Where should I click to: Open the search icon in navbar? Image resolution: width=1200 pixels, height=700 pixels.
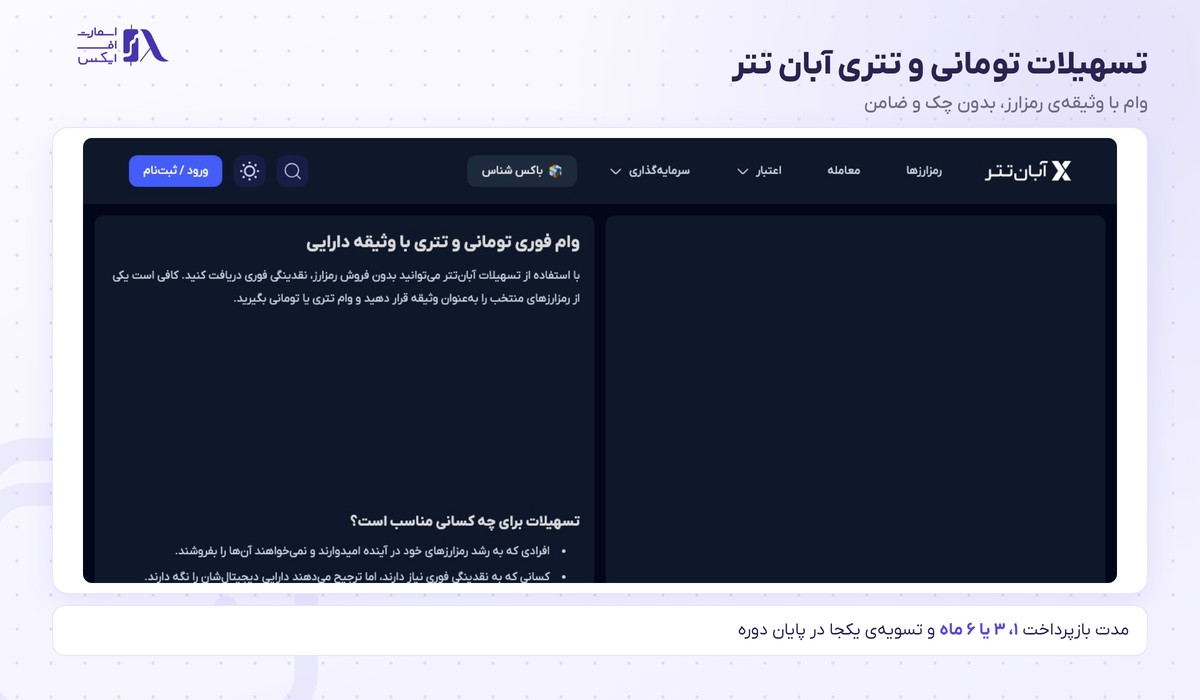293,171
